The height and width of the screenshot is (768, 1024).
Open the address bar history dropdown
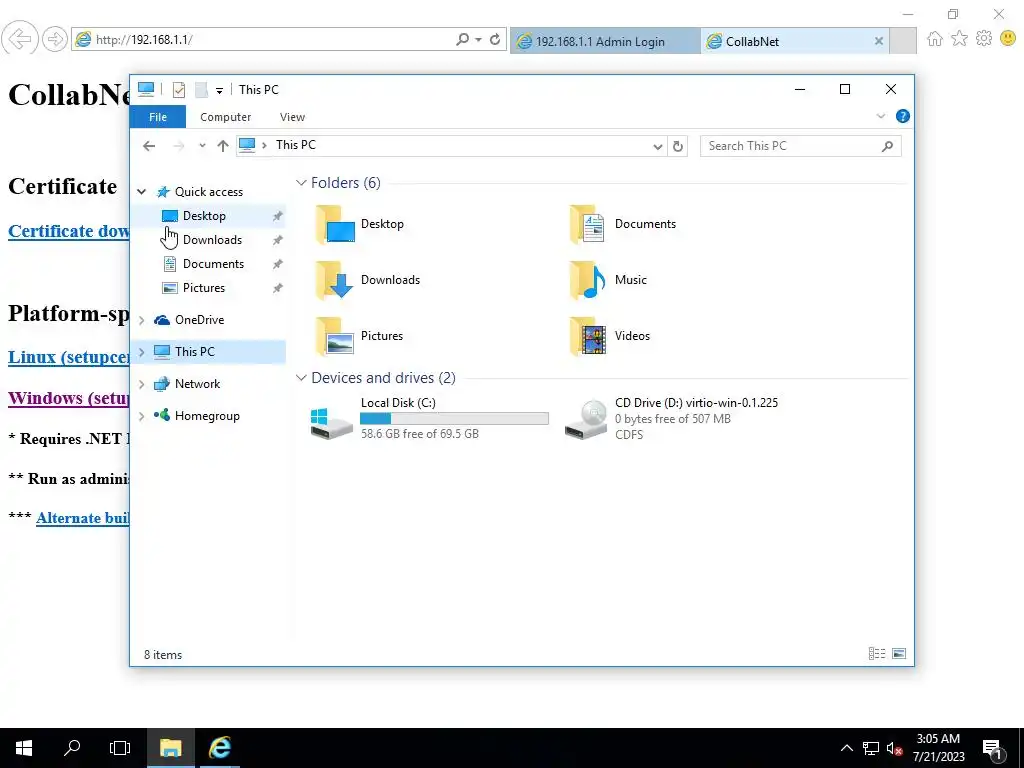point(658,146)
